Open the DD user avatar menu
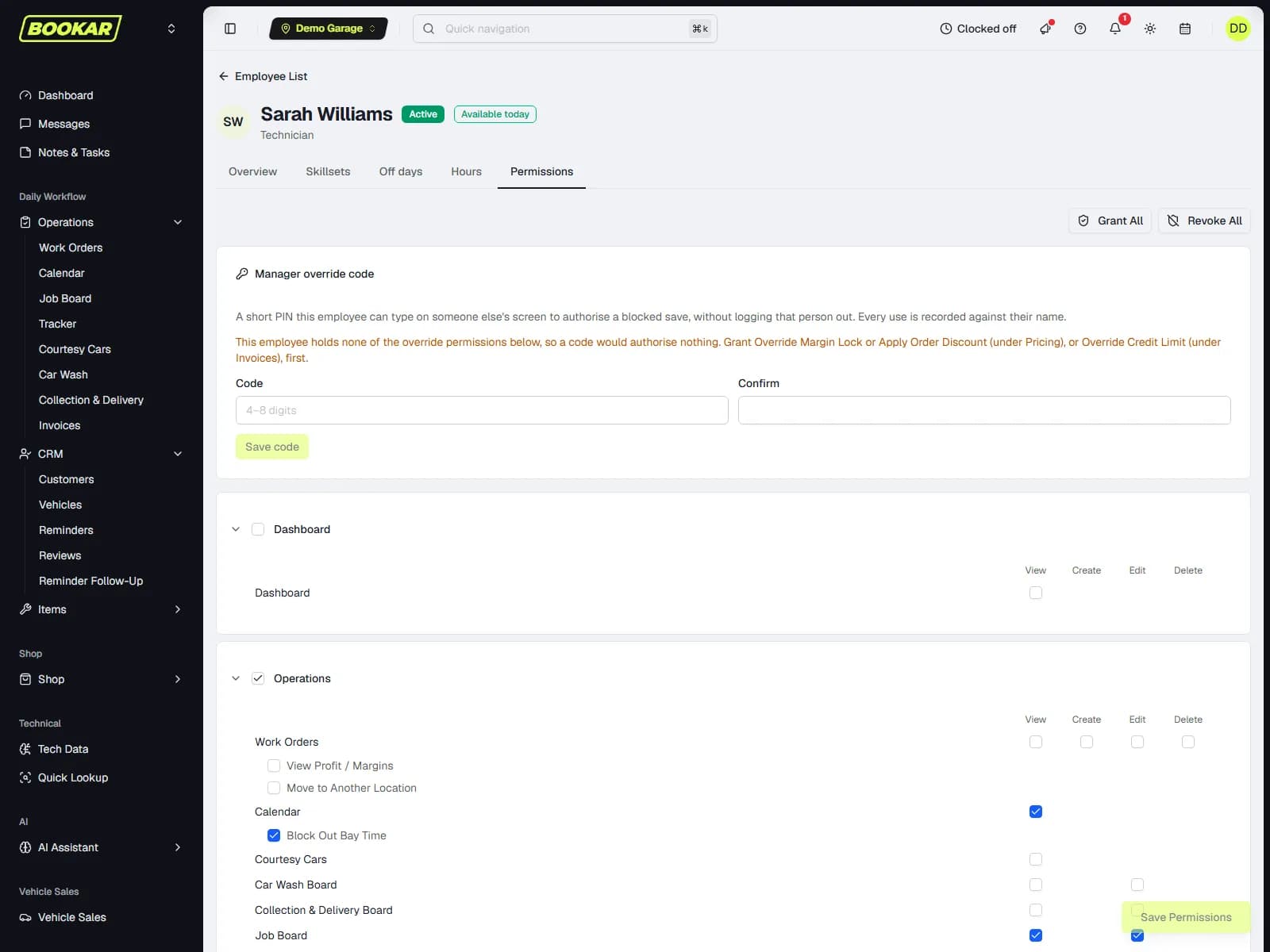The image size is (1270, 952). pyautogui.click(x=1238, y=29)
